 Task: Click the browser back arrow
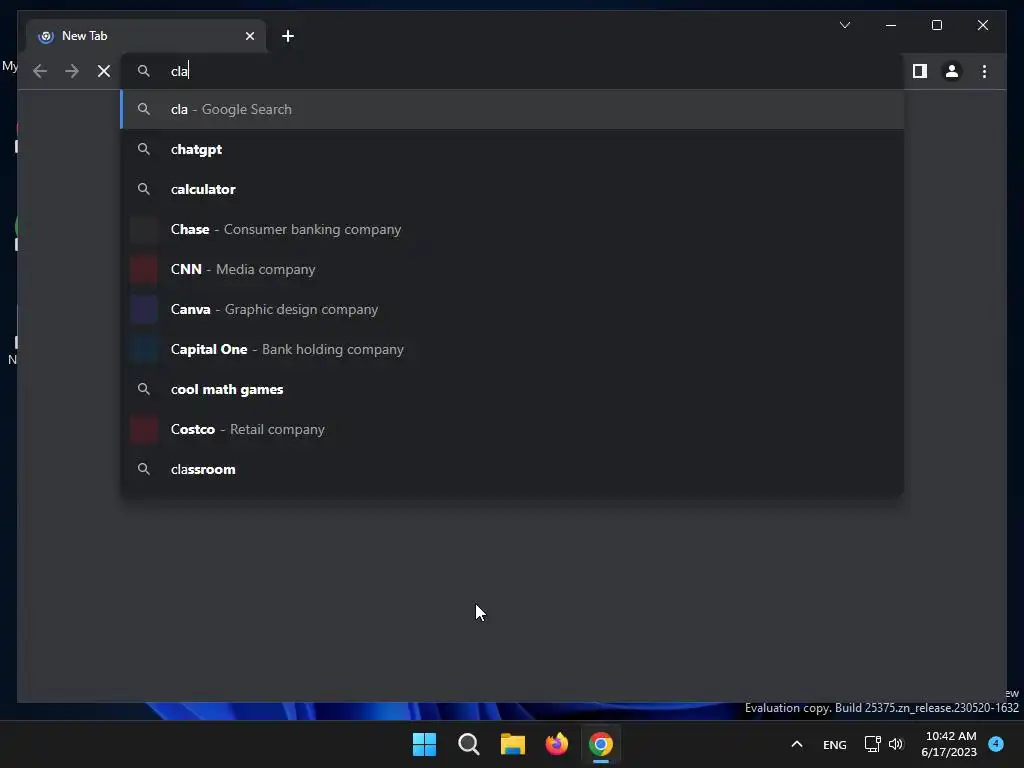[x=40, y=71]
